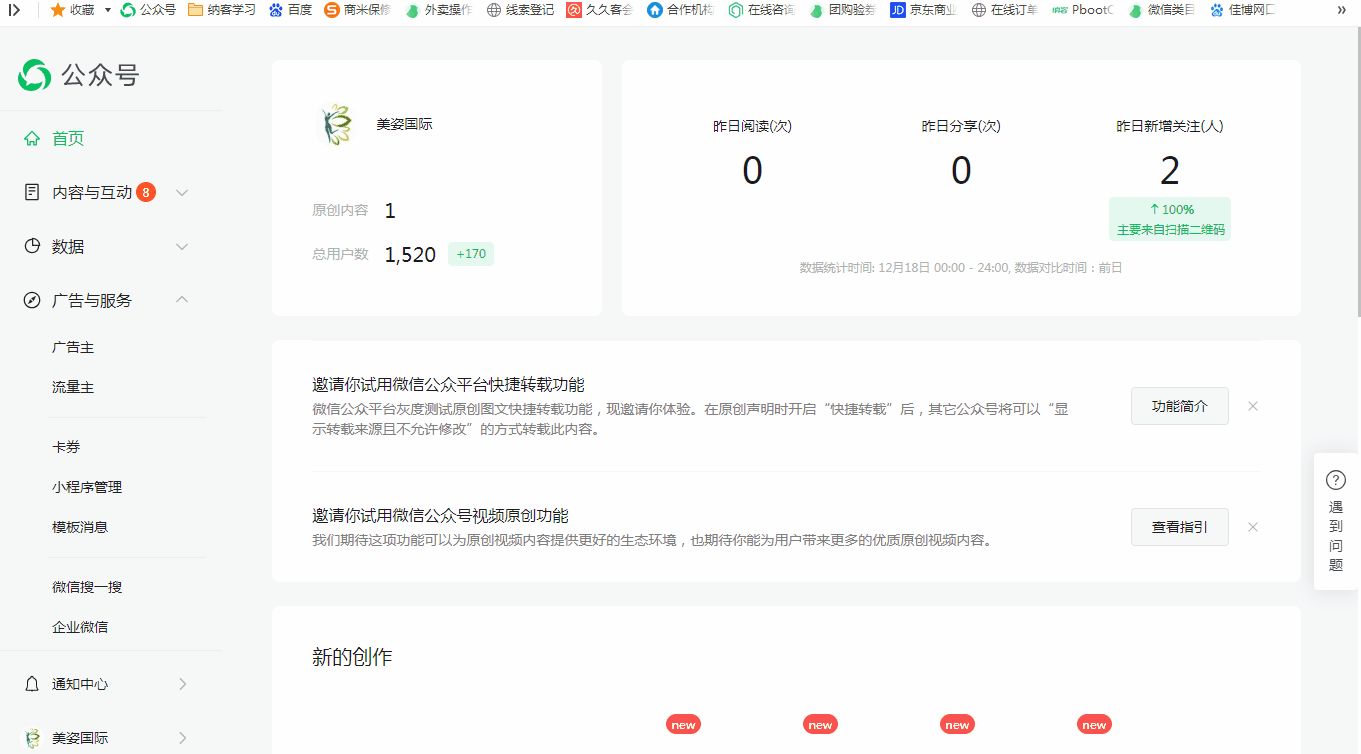
Task: Click the 查看指引 button
Action: click(x=1179, y=526)
